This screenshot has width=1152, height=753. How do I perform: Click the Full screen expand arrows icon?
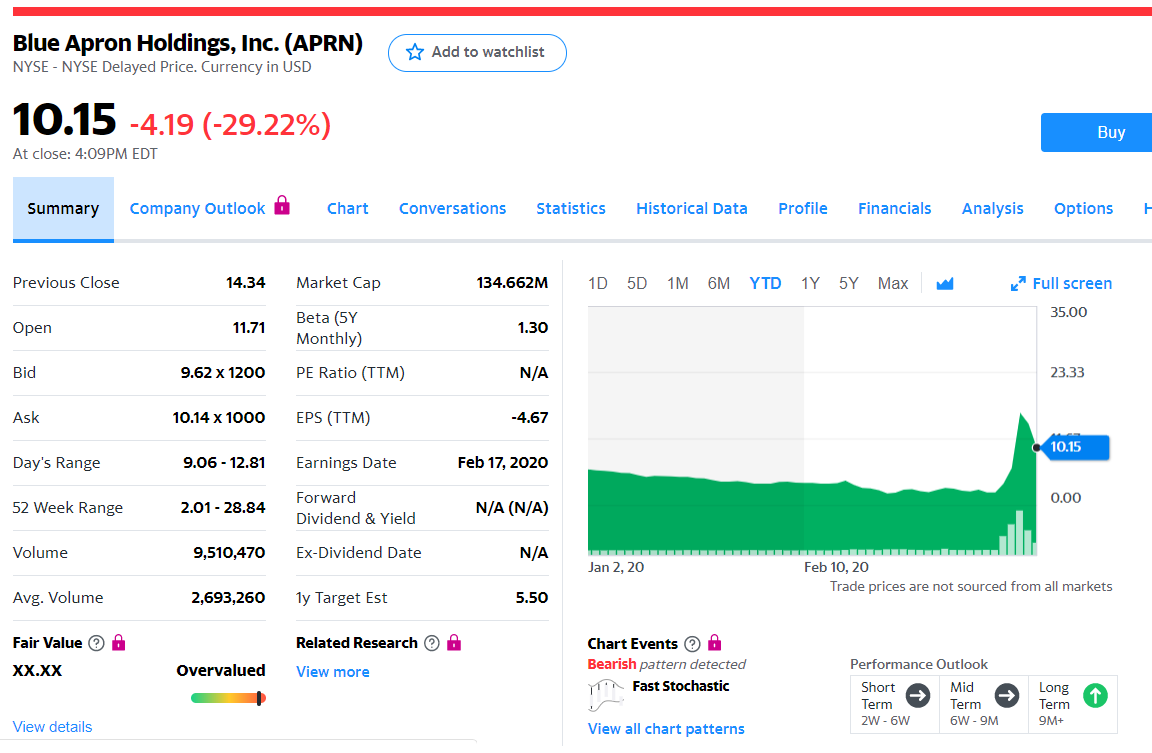pos(1018,284)
